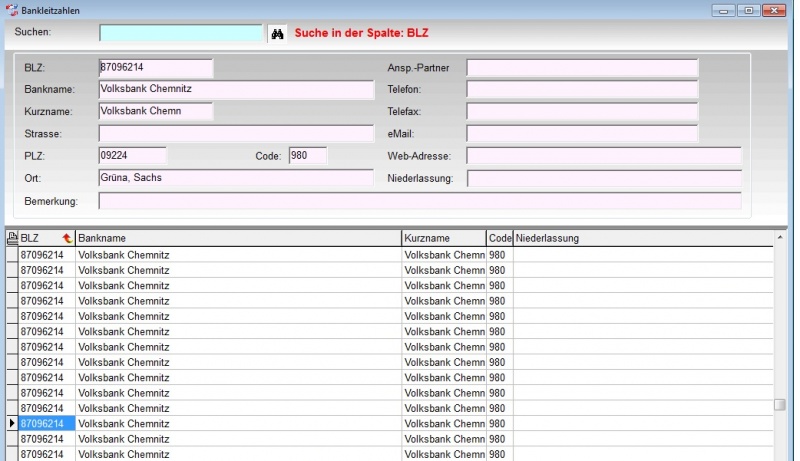Close the Bankleitzahlen window
Screen dimensions: 800x461
click(x=774, y=10)
